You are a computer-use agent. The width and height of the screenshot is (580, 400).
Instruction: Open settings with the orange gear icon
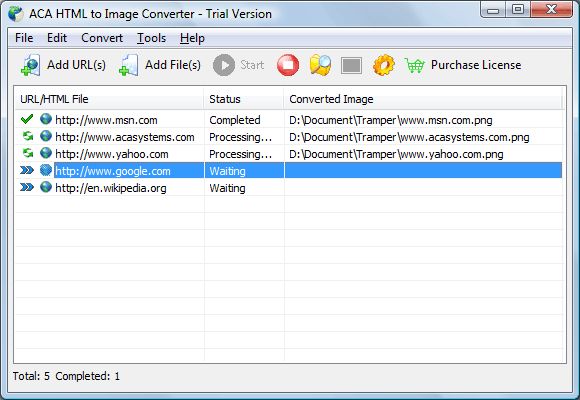pyautogui.click(x=384, y=65)
